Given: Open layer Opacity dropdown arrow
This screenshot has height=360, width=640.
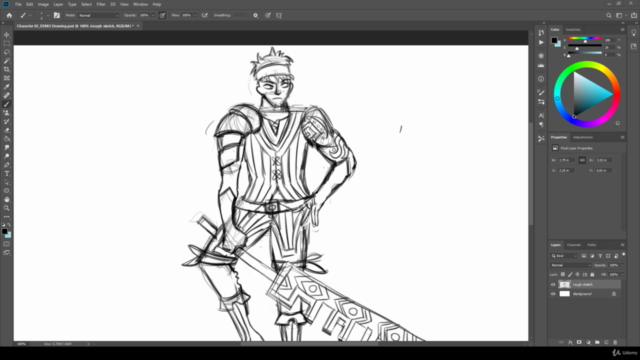Looking at the screenshot, I should coord(622,265).
